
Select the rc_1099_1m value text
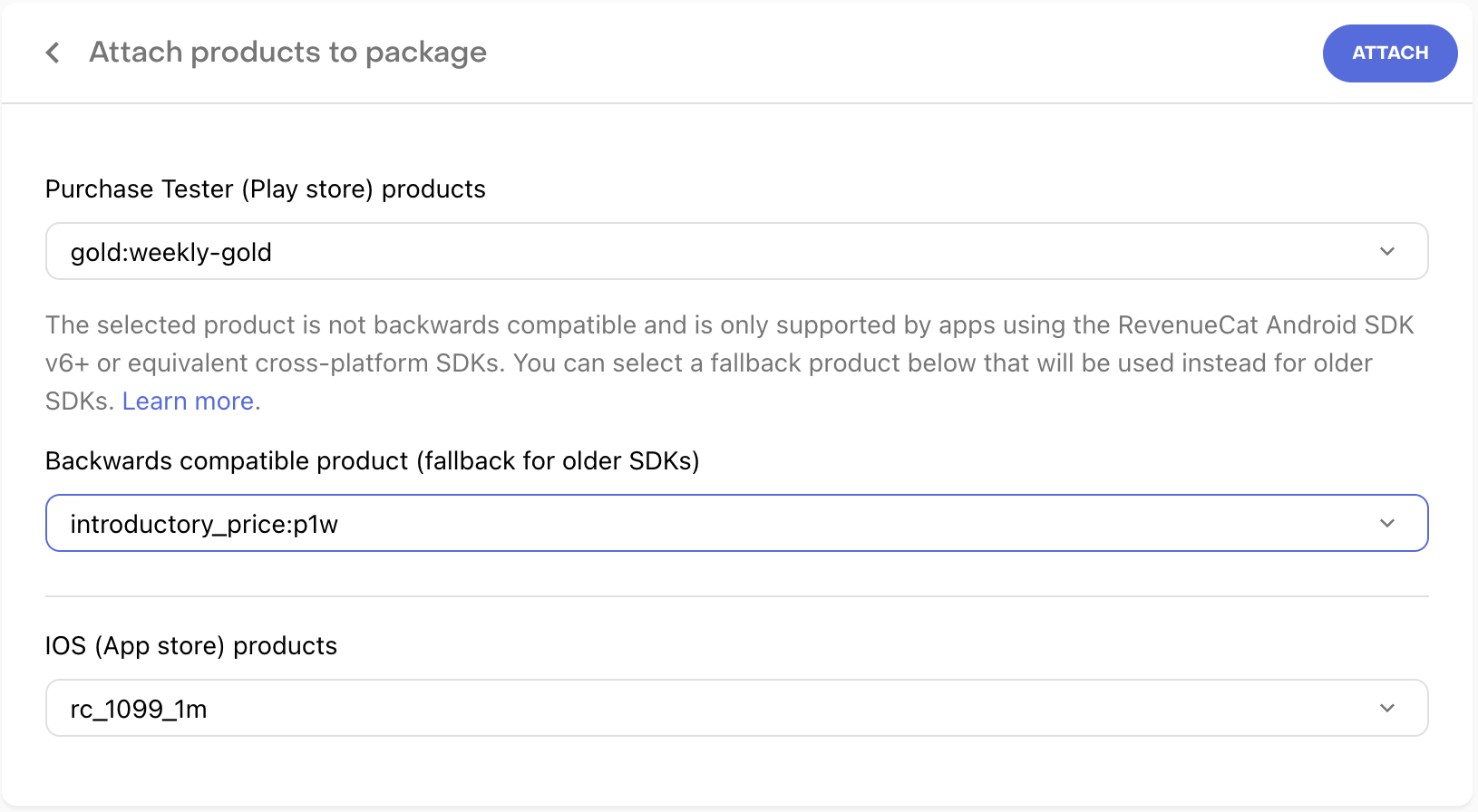point(139,709)
